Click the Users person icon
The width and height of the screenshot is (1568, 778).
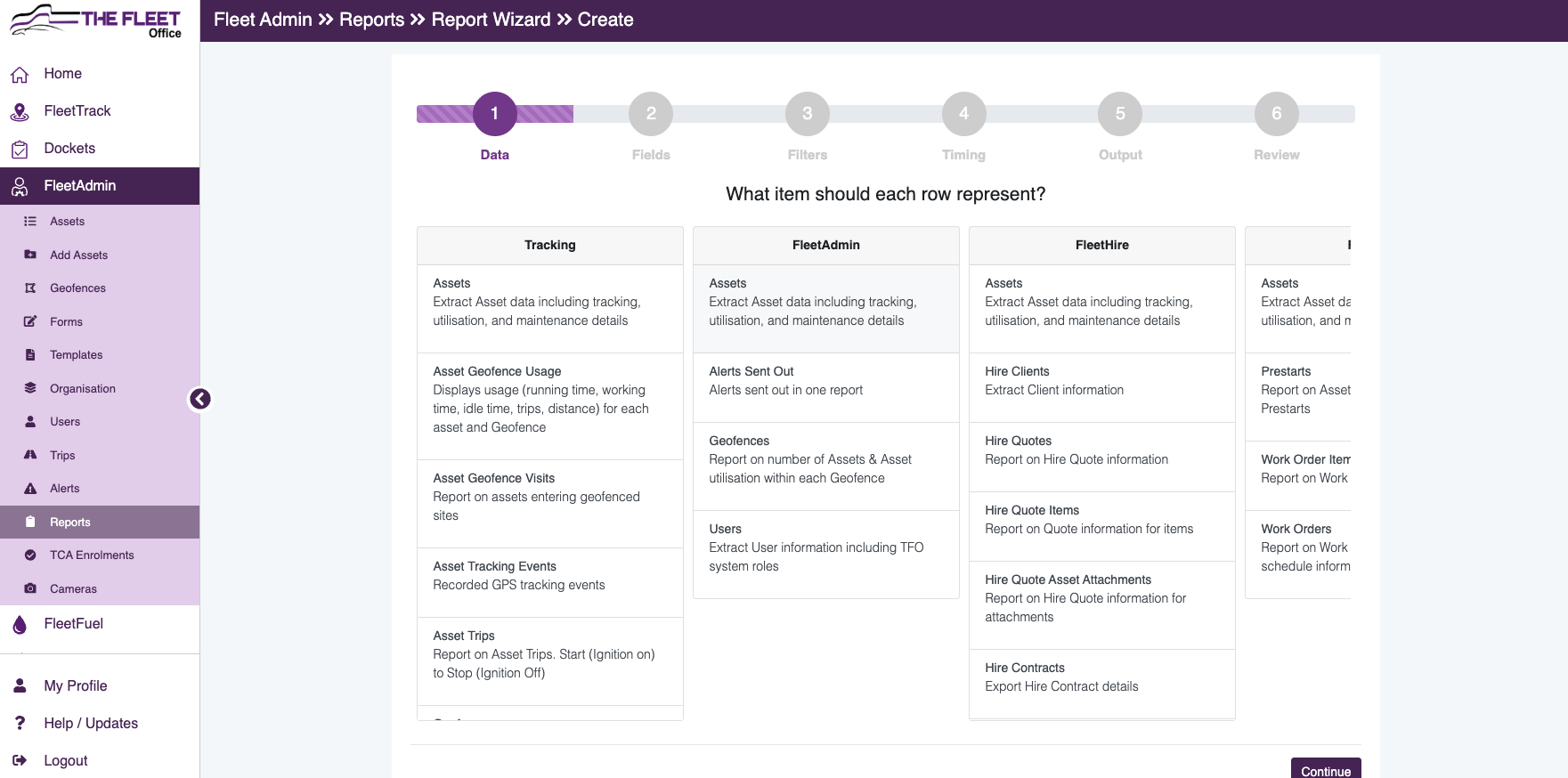(x=30, y=422)
